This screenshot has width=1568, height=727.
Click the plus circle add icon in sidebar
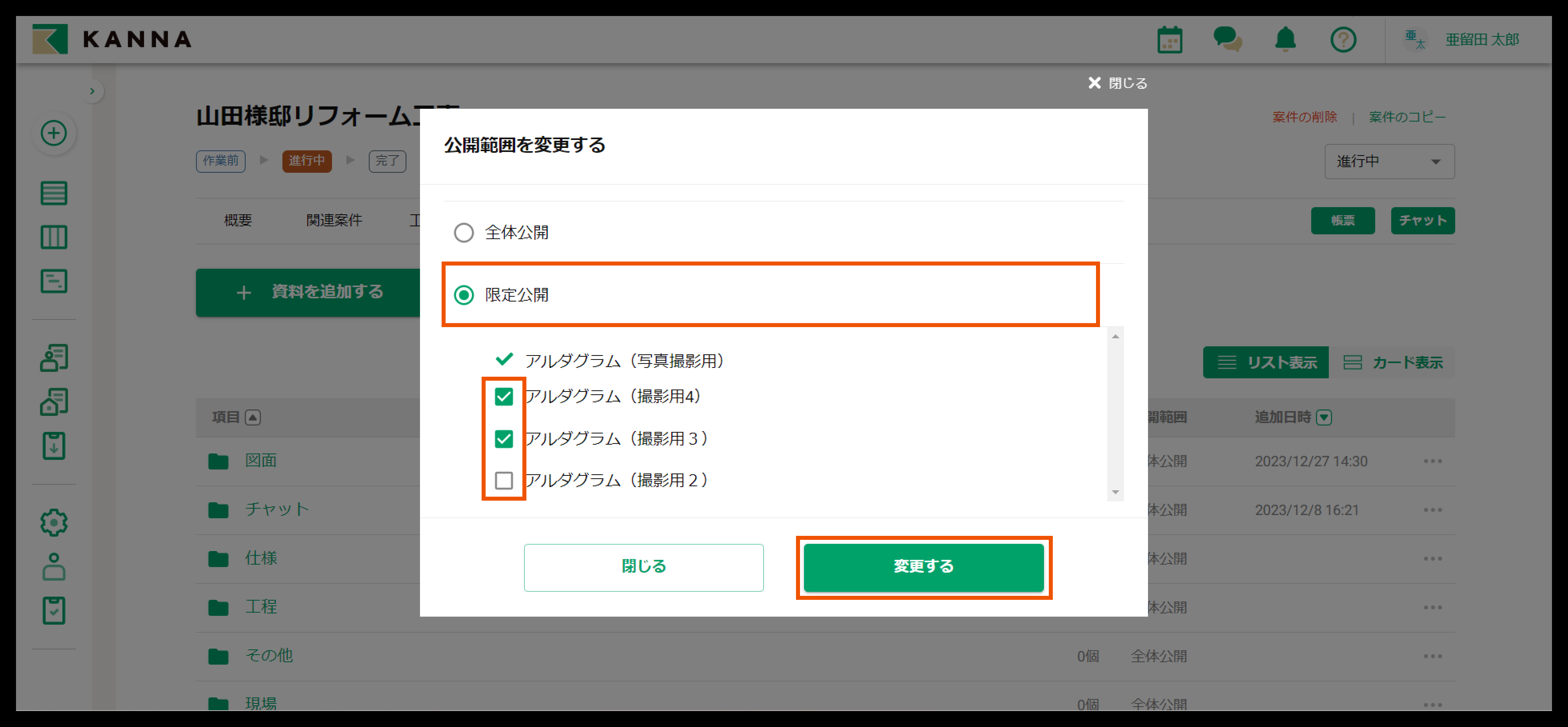click(x=54, y=133)
